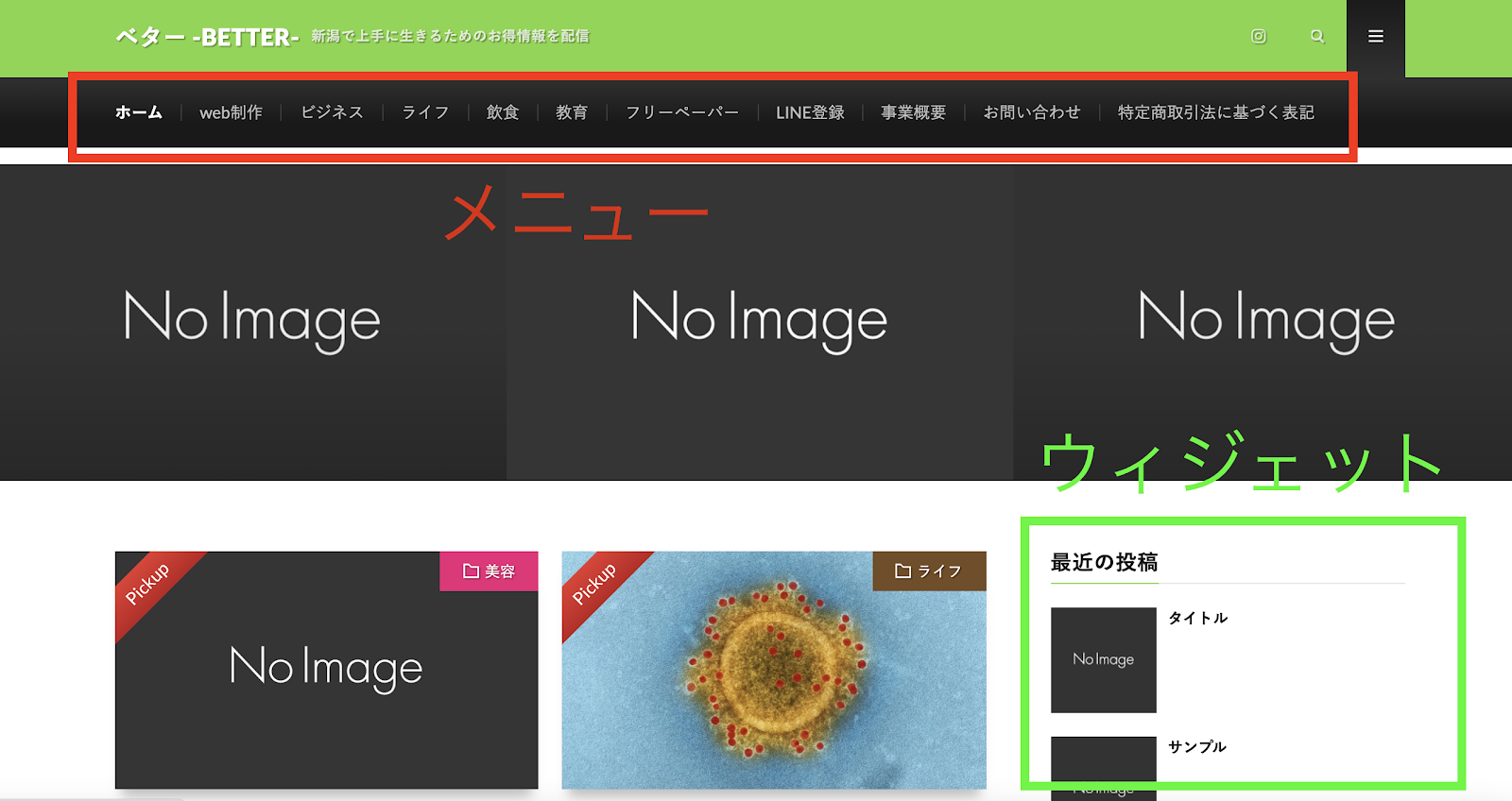Viewport: 1512px width, 801px height.
Task: Open the タイトル recent post link
Action: [1197, 618]
